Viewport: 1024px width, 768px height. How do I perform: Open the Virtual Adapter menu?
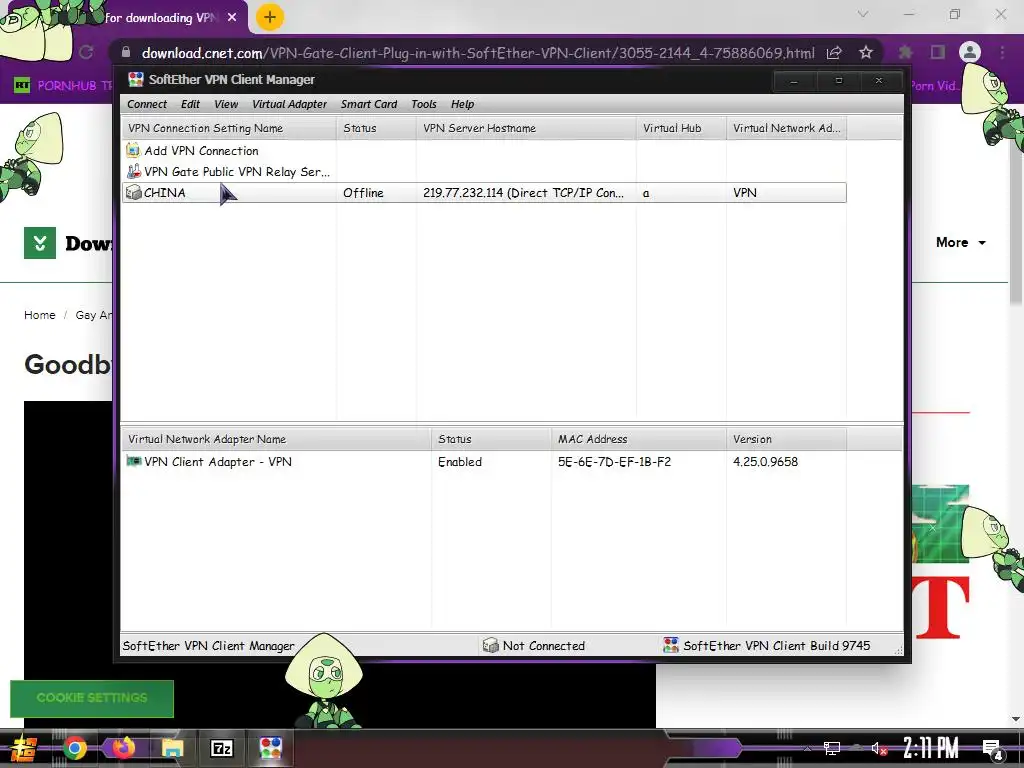coord(289,104)
